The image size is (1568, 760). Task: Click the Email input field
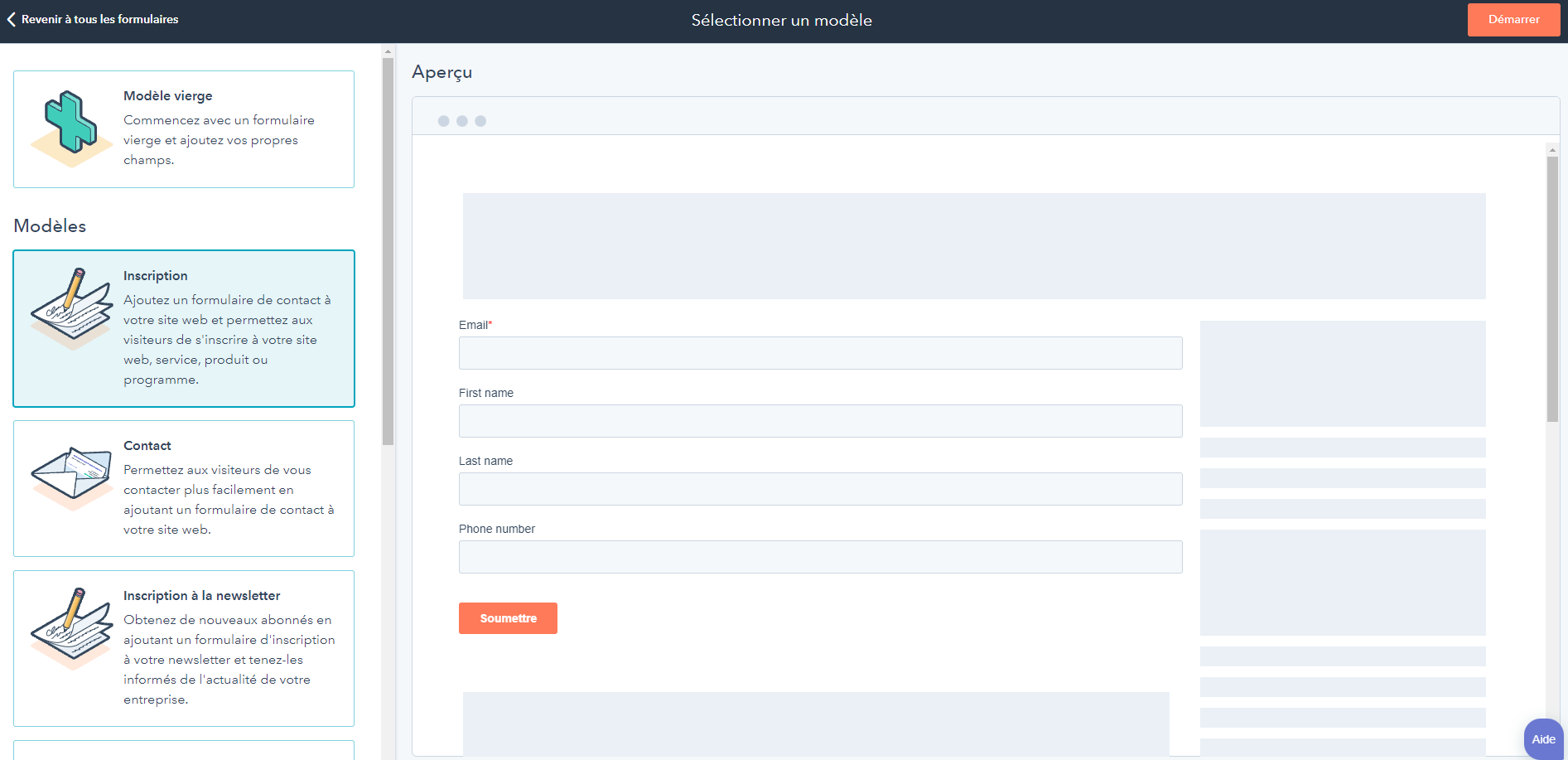pyautogui.click(x=820, y=353)
